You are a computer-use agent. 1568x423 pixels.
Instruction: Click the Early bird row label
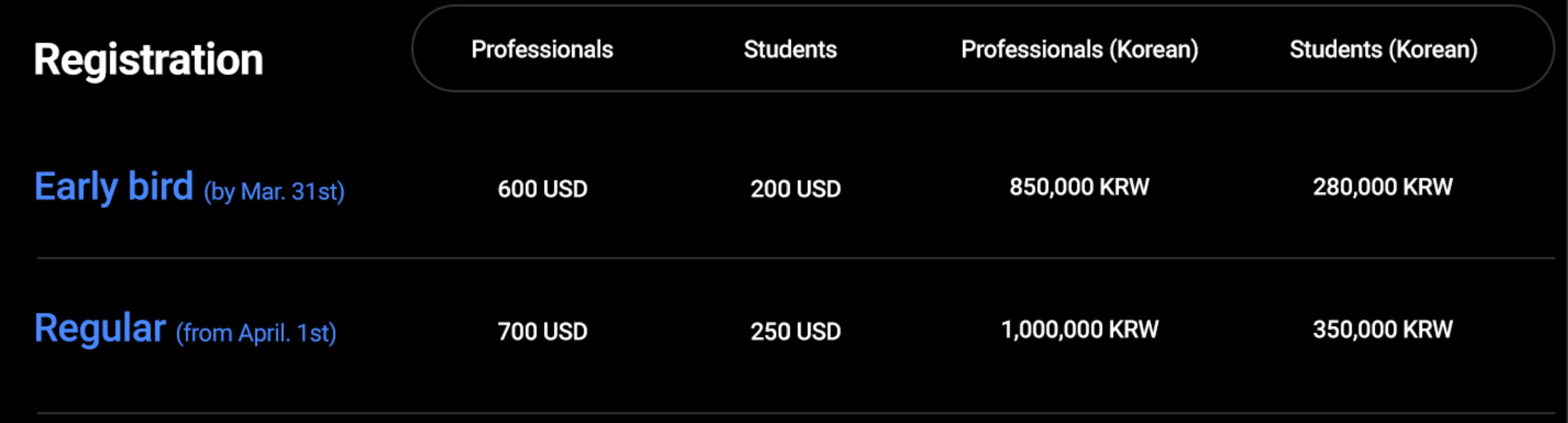pos(114,186)
